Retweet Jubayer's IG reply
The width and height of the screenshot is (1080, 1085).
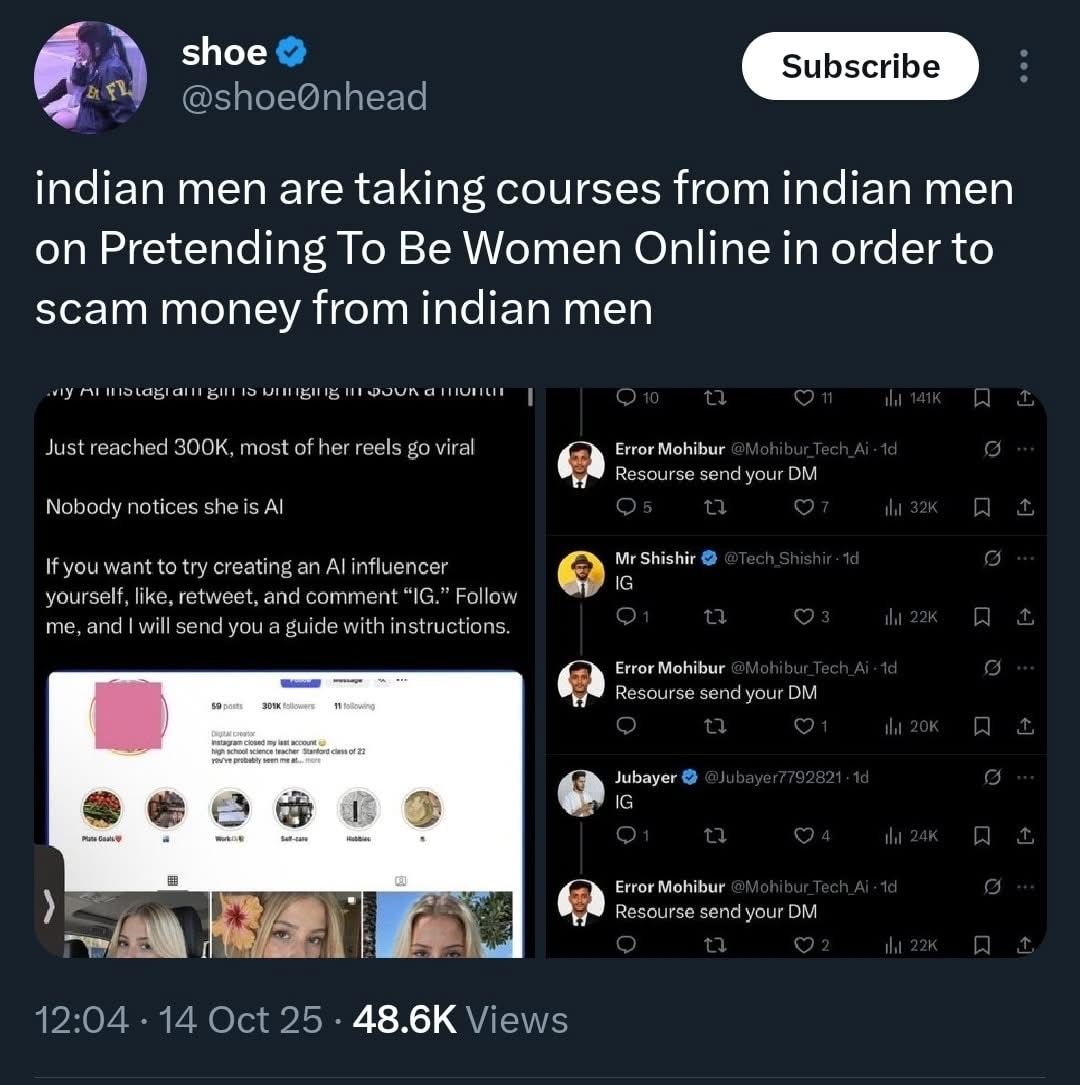pos(715,836)
